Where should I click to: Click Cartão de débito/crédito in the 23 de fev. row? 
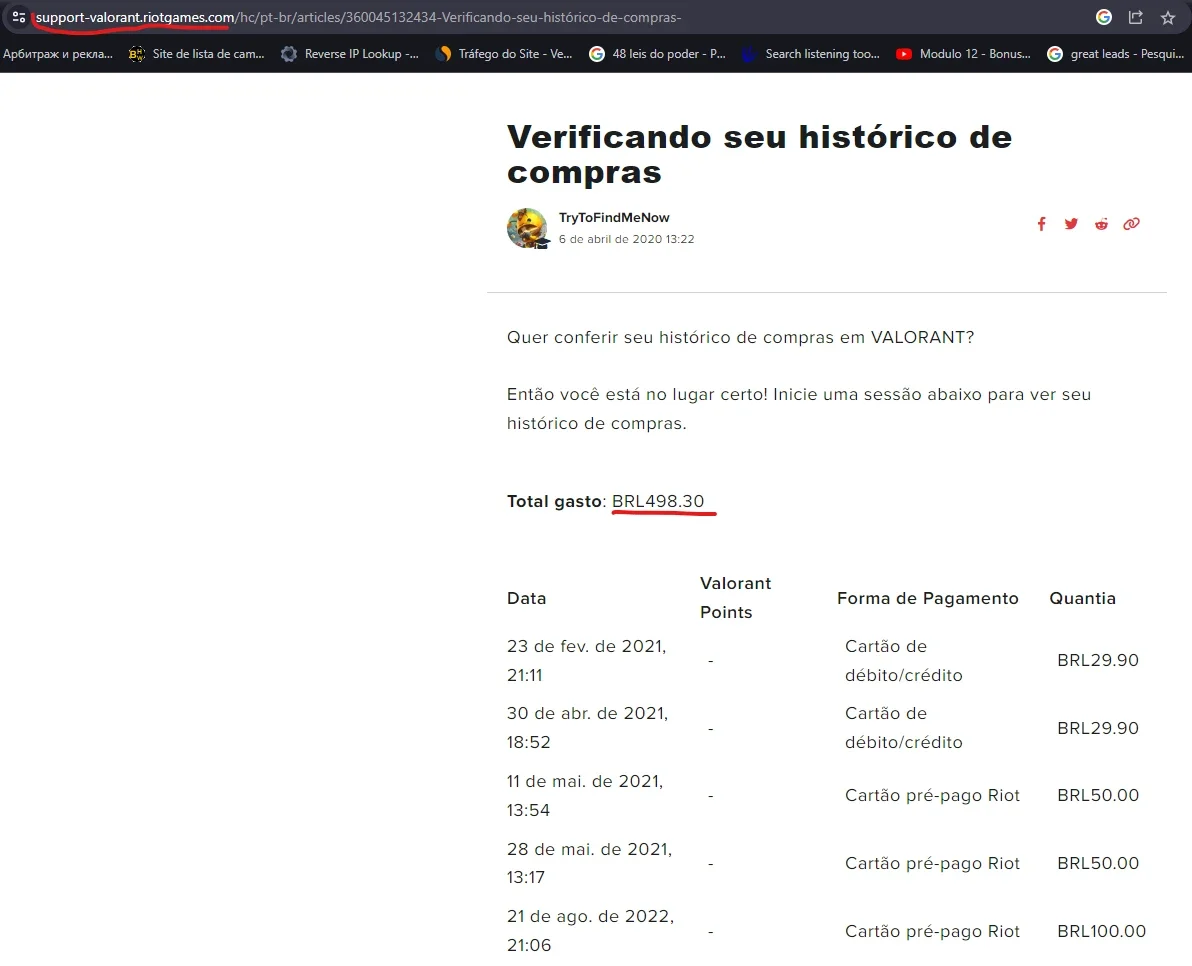(x=904, y=660)
